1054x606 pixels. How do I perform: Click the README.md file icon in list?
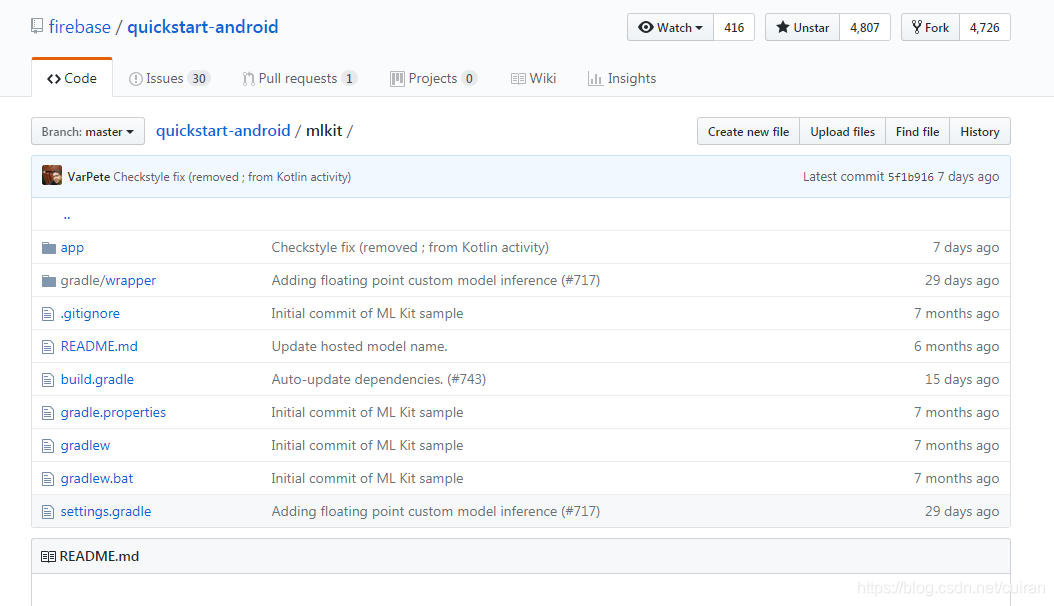point(48,347)
